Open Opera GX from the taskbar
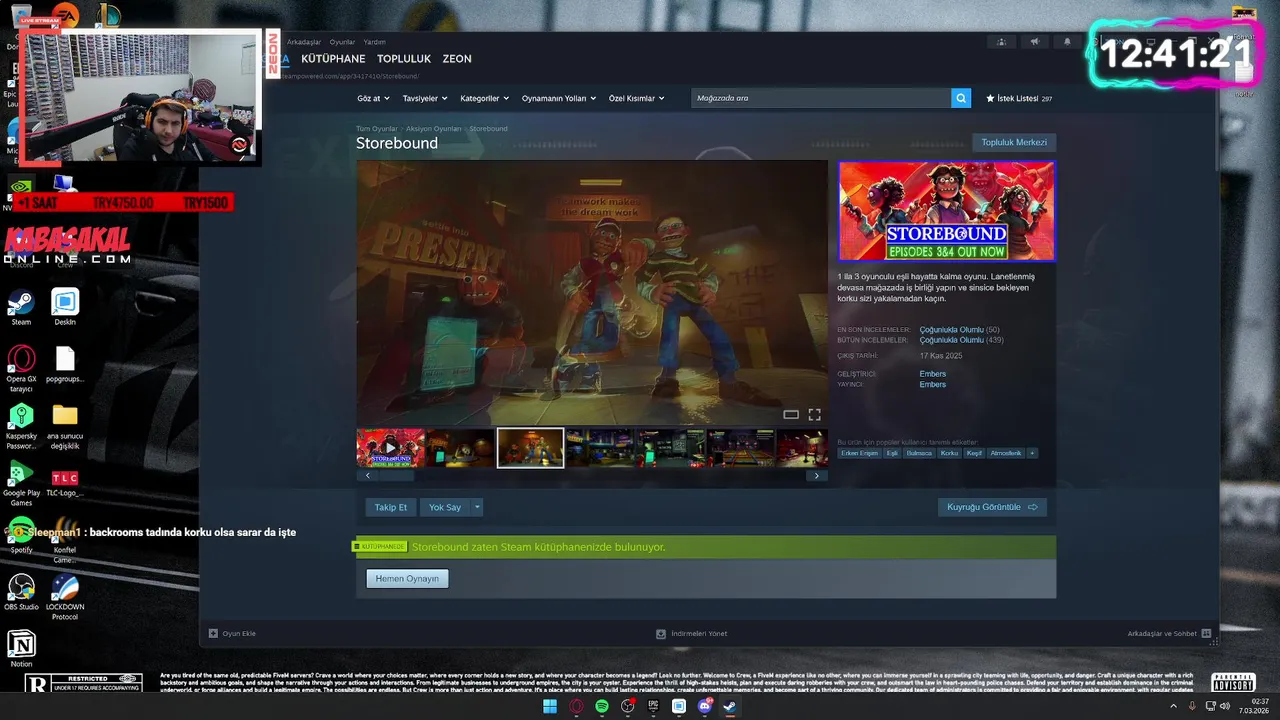 [576, 706]
